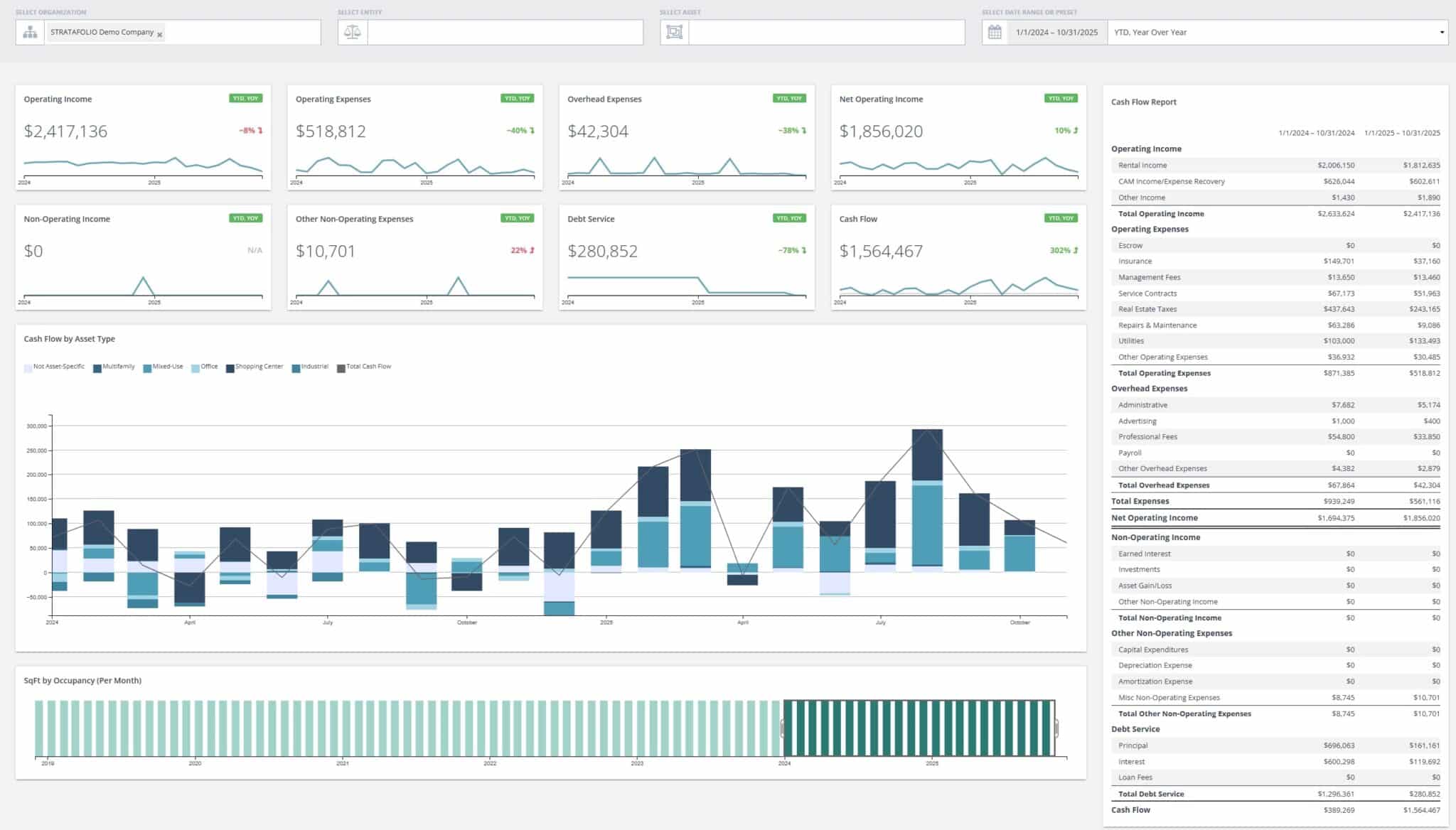The height and width of the screenshot is (830, 1456).
Task: Click the Select Entity input field
Action: click(x=505, y=33)
